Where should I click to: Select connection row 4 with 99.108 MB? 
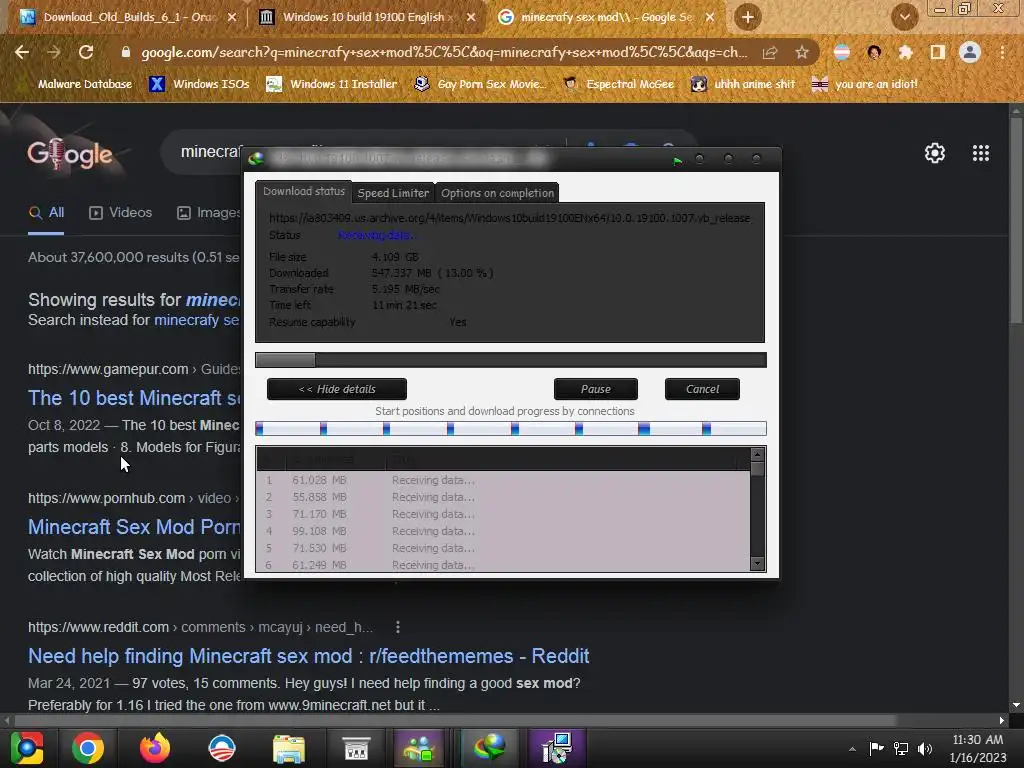pos(503,531)
